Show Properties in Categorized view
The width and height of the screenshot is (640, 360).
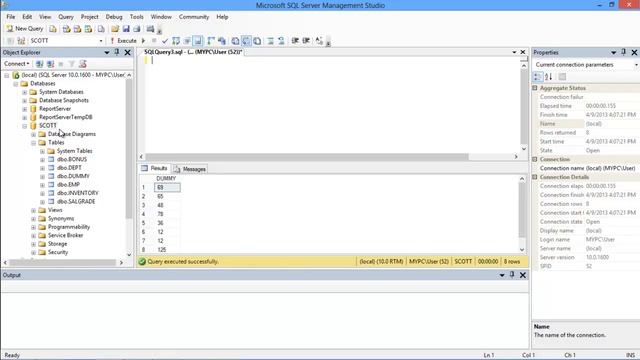538,77
